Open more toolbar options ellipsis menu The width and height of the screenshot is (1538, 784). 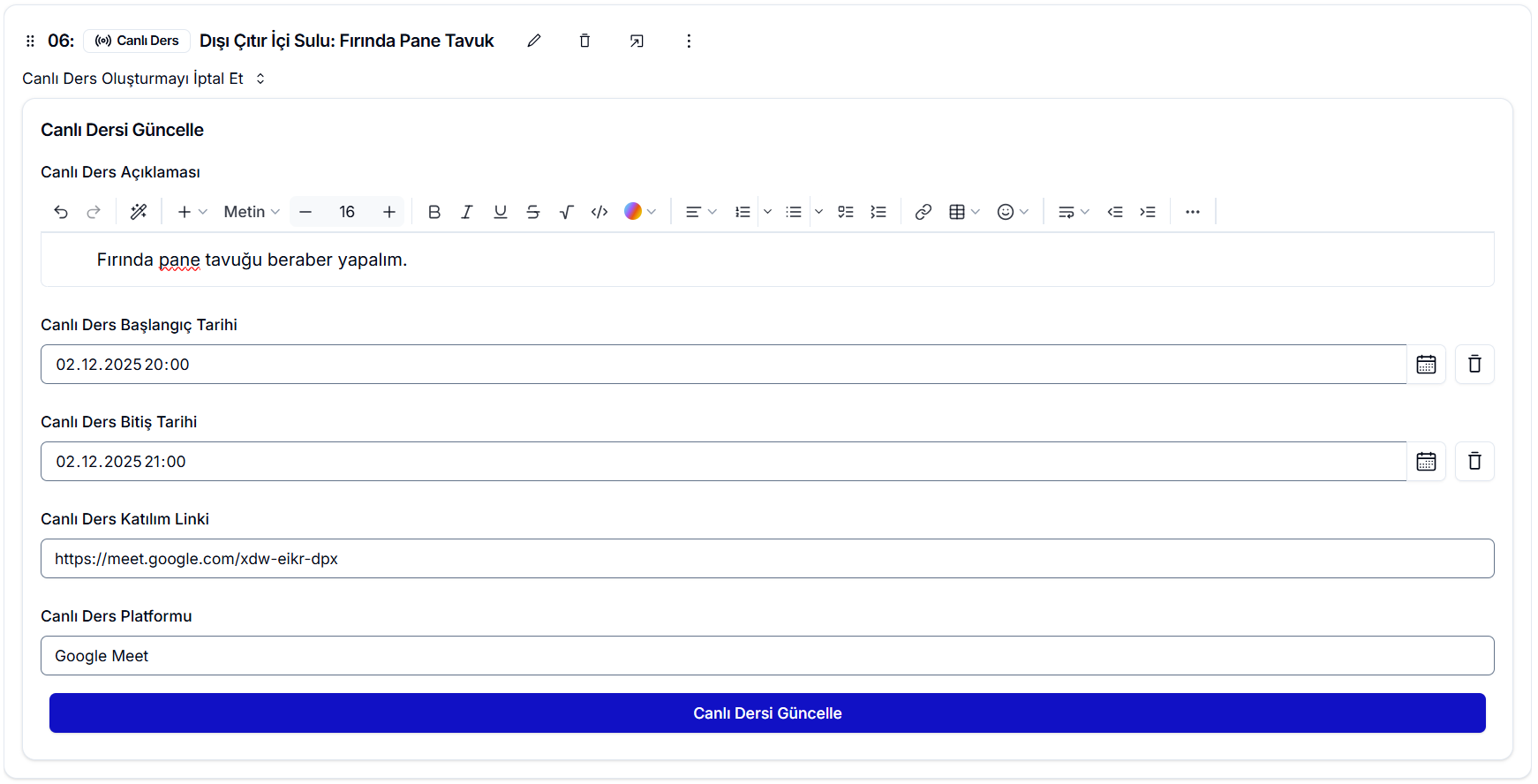tap(1192, 212)
